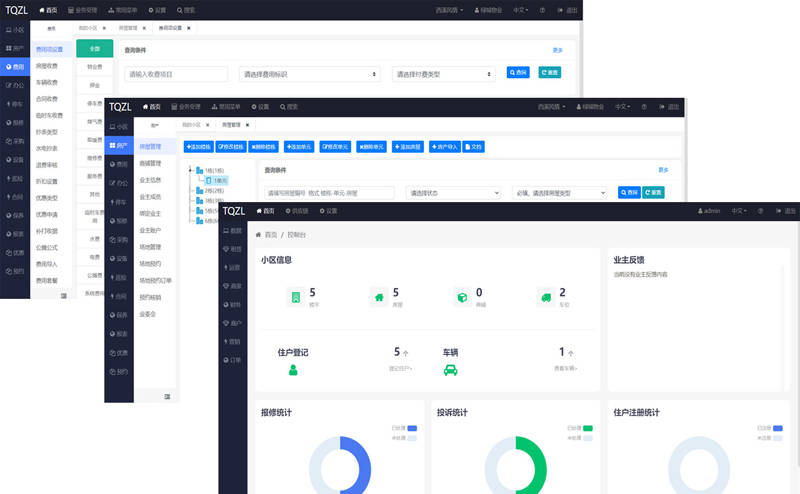The image size is (800, 494).
Task: Click house number input field in middle window
Action: tap(329, 193)
